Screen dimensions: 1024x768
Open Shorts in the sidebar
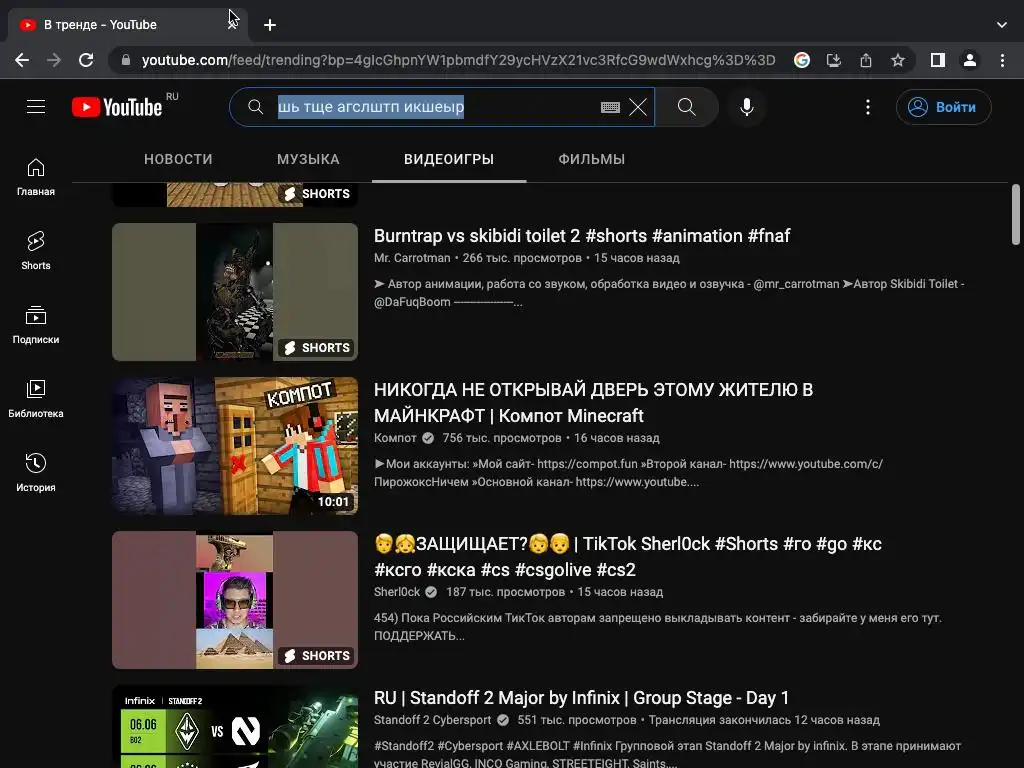[36, 251]
